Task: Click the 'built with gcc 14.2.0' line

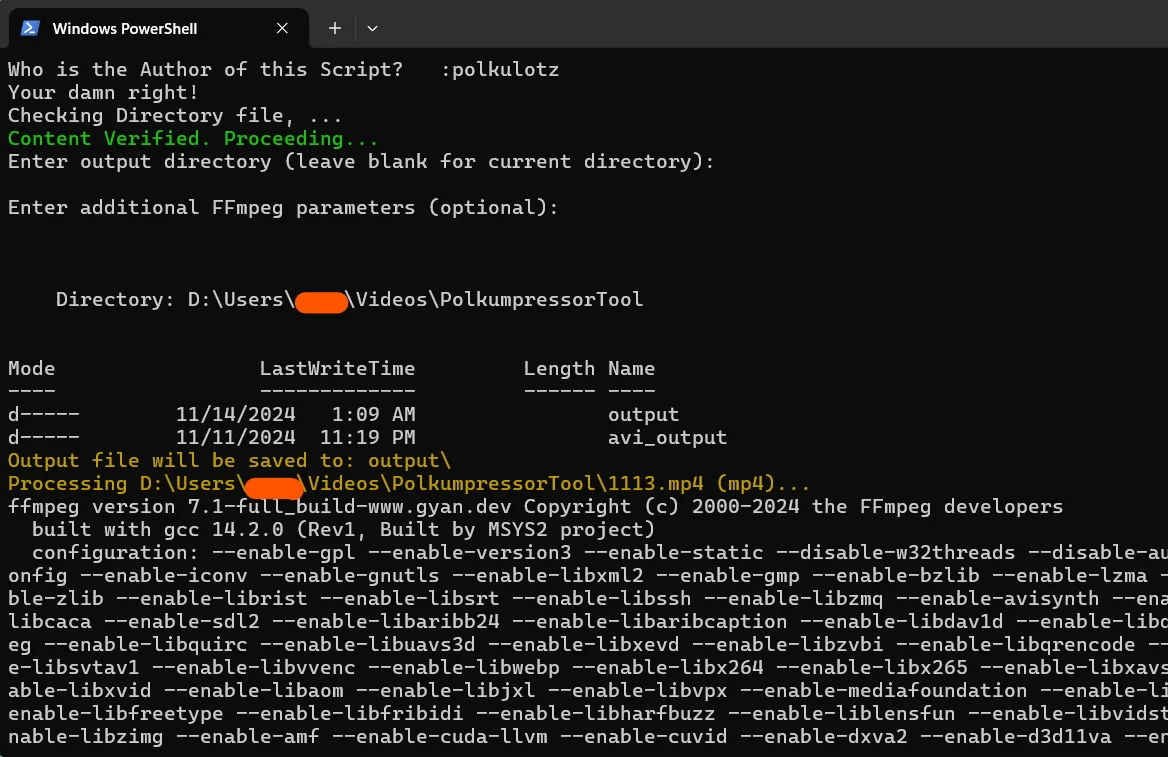Action: [343, 530]
